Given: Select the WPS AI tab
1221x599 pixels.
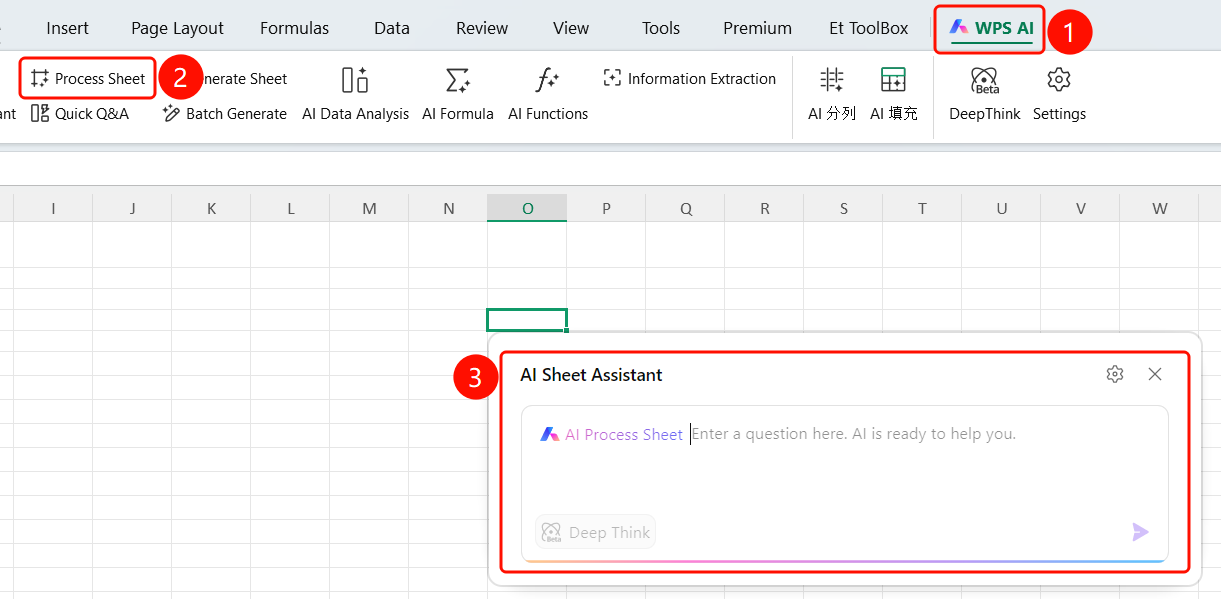Looking at the screenshot, I should [991, 28].
